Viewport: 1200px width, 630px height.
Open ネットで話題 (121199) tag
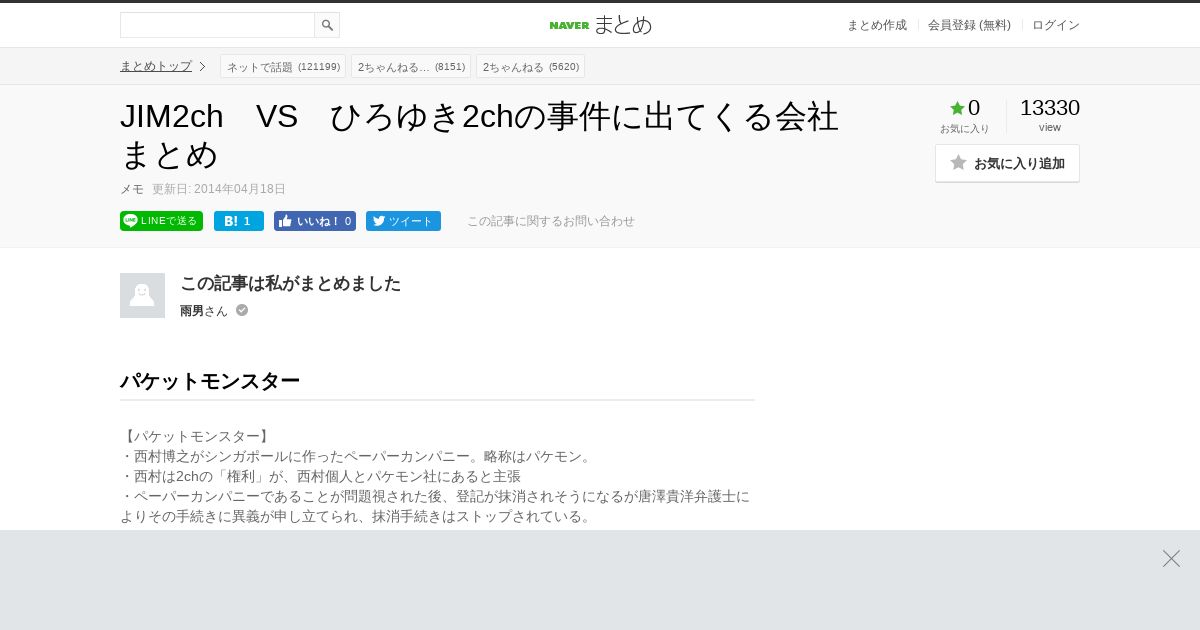click(x=283, y=67)
